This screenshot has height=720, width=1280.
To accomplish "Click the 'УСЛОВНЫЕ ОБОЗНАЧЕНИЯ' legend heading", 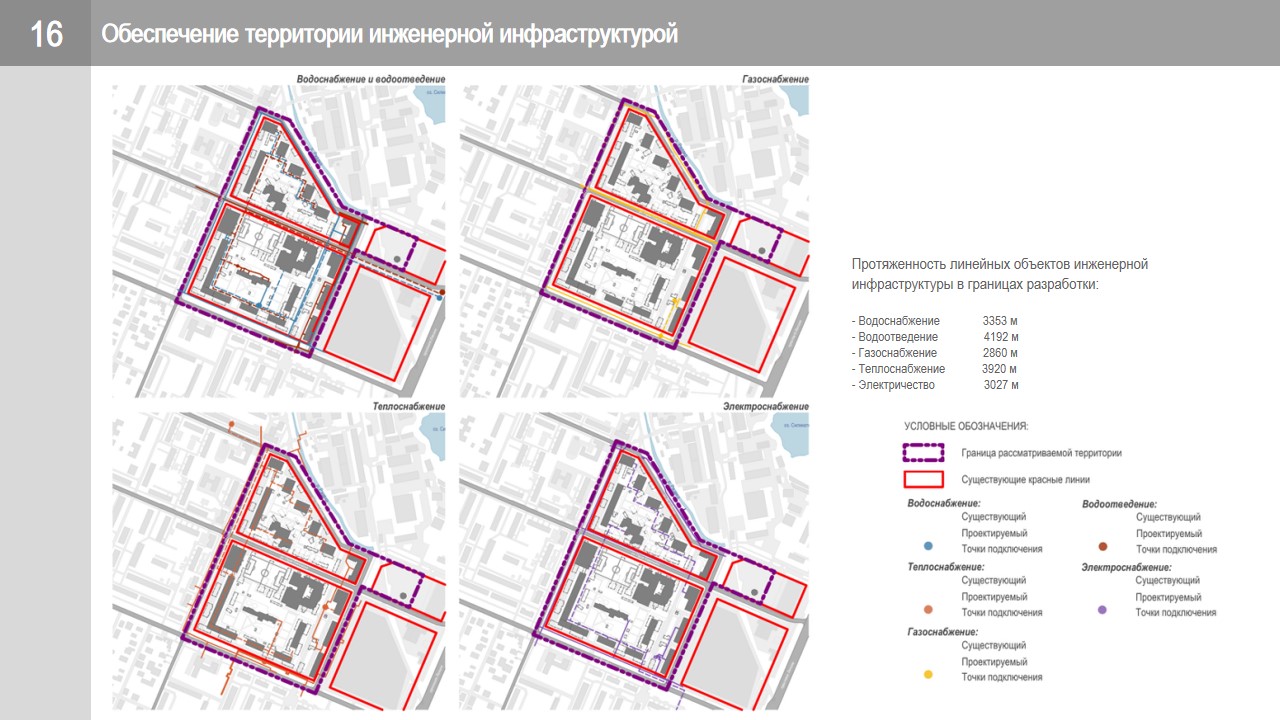I will [x=965, y=426].
